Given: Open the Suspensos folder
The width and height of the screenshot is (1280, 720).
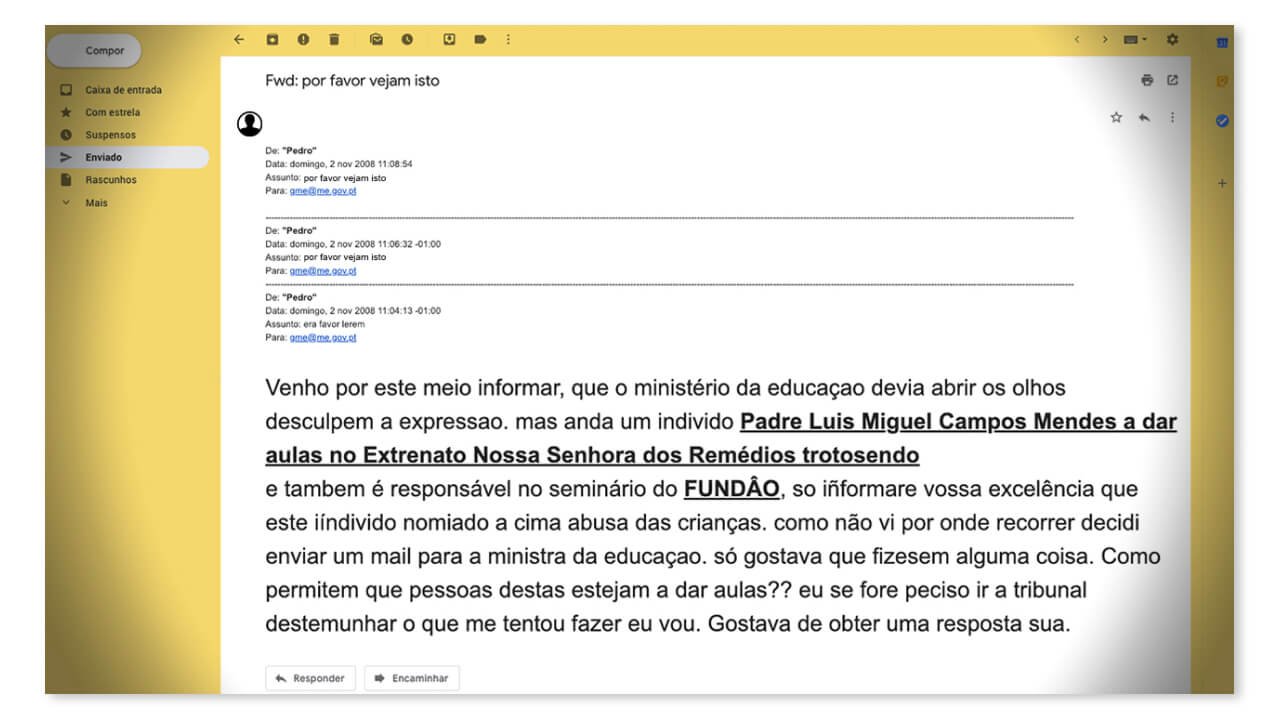Looking at the screenshot, I should point(110,135).
